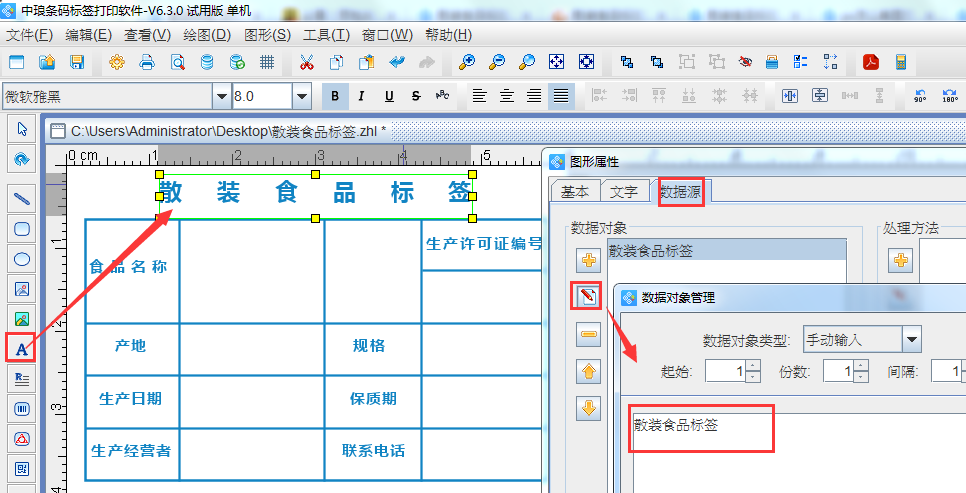
Task: Select the ellipse drawing tool
Action: (22, 259)
